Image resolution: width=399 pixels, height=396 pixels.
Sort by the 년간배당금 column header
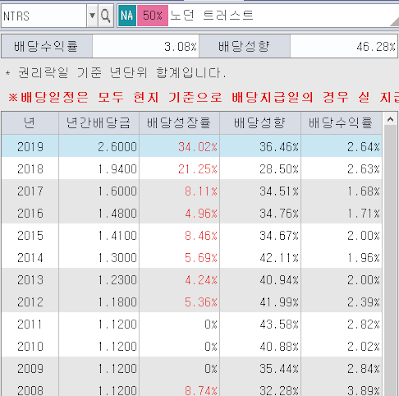[99, 123]
